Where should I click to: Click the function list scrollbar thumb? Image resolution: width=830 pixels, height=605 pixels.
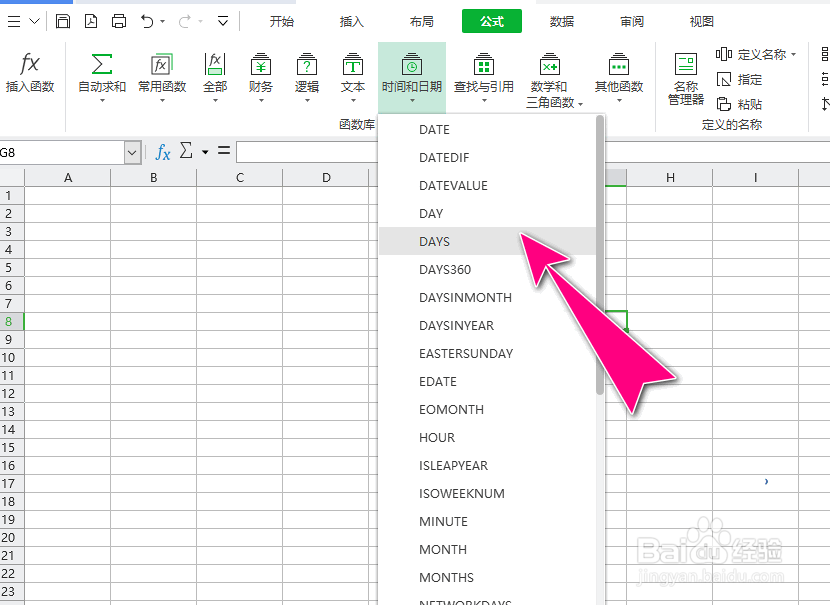click(600, 255)
